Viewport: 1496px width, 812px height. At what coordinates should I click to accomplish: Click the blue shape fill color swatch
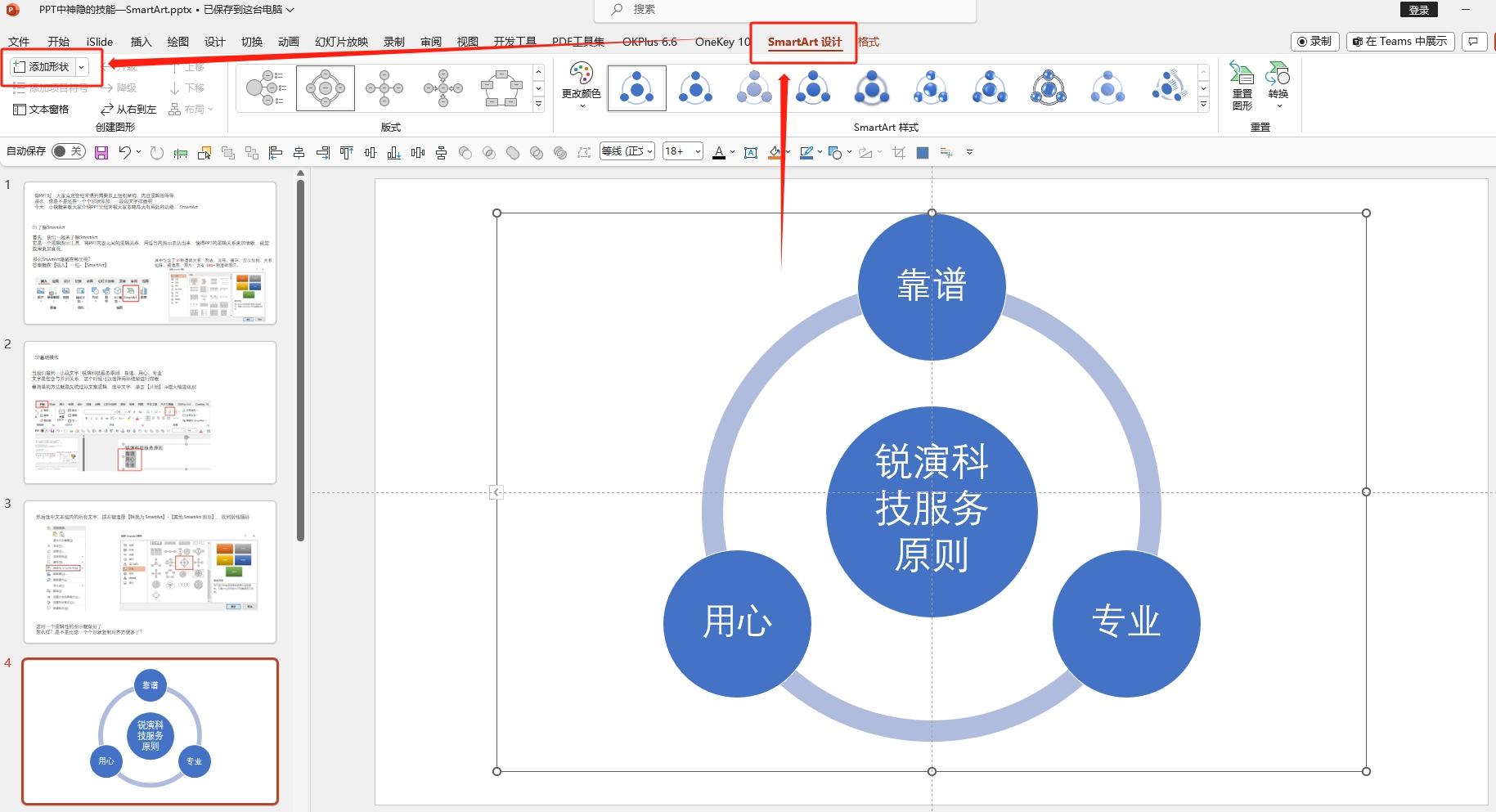(x=923, y=152)
